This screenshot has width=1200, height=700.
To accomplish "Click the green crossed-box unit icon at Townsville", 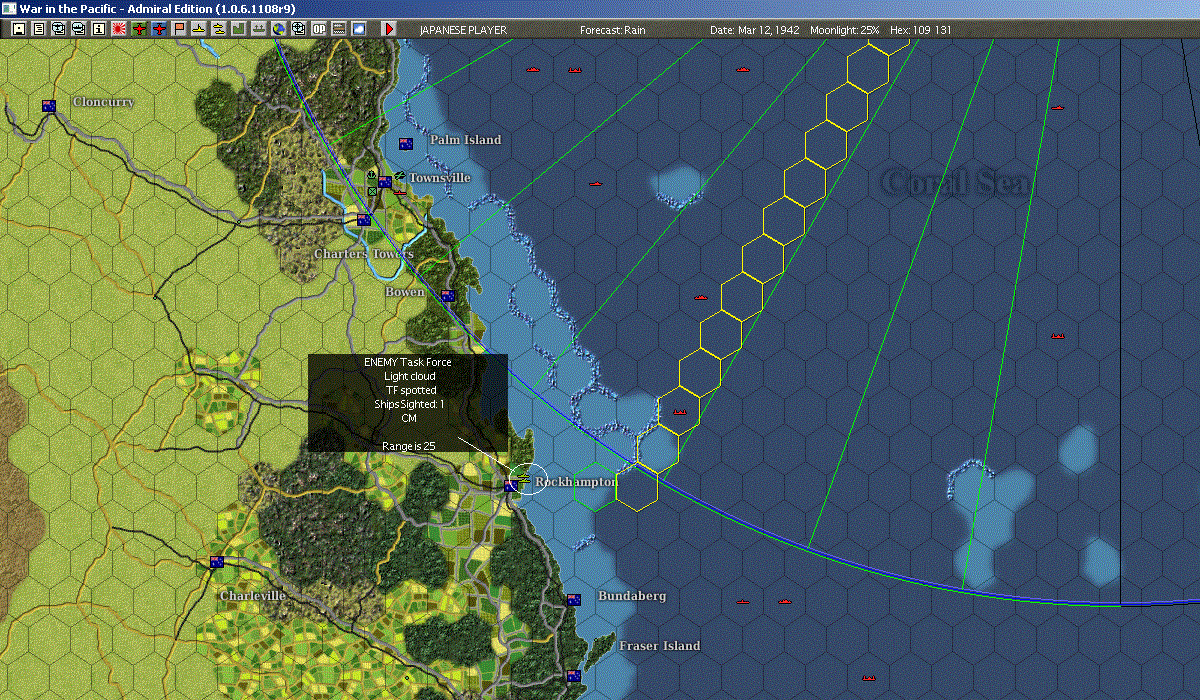I will [372, 191].
